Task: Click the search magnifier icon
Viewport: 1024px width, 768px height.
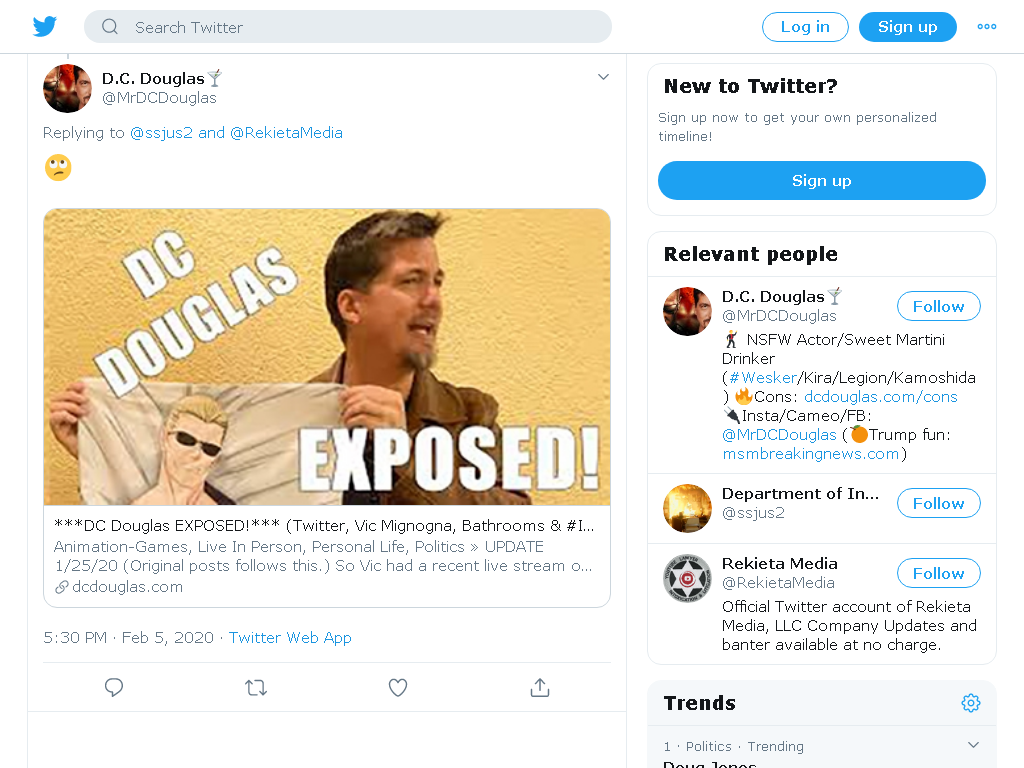Action: (x=110, y=27)
